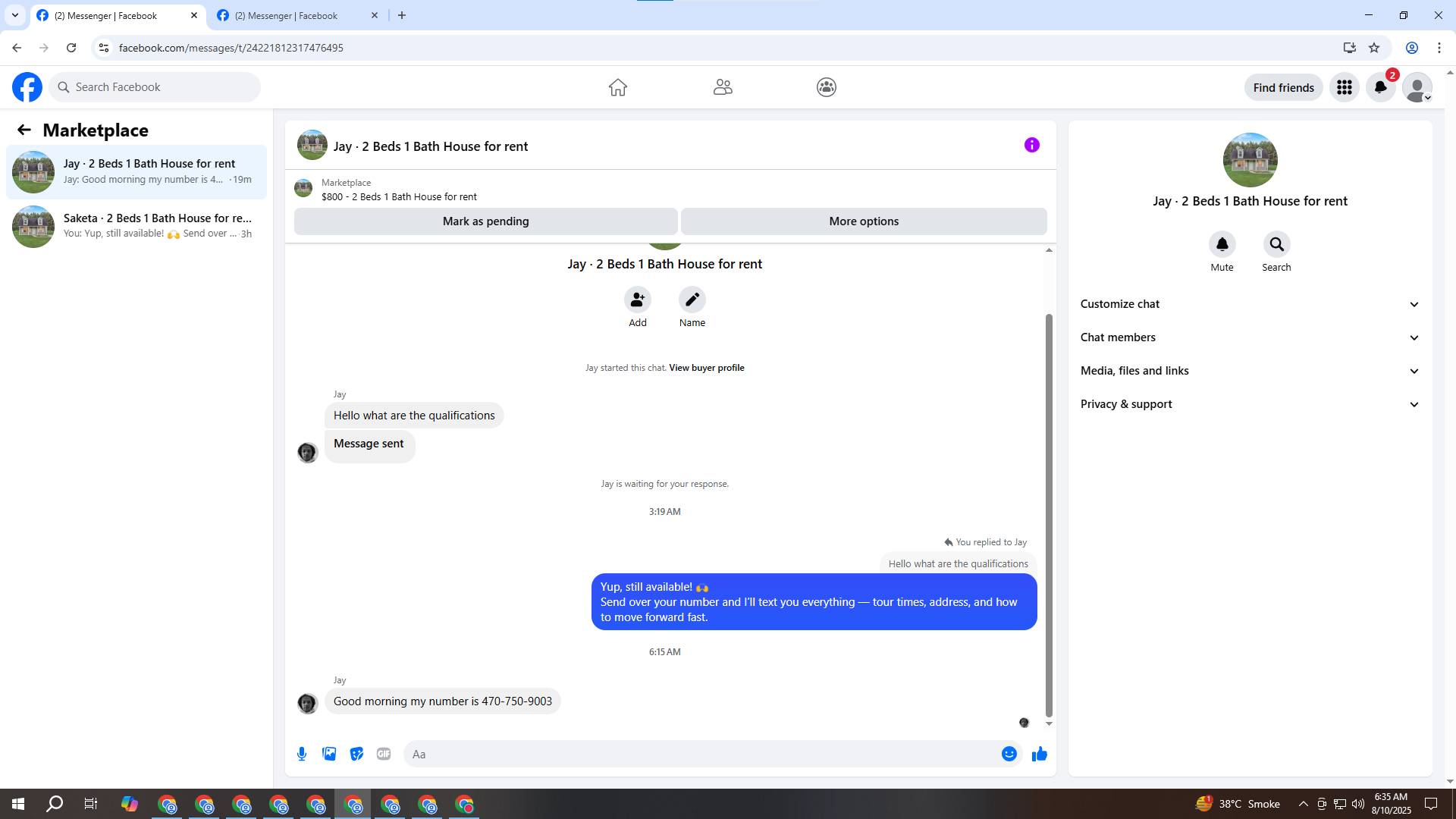Open the GIF picker icon
The height and width of the screenshot is (819, 1456).
pyautogui.click(x=384, y=754)
